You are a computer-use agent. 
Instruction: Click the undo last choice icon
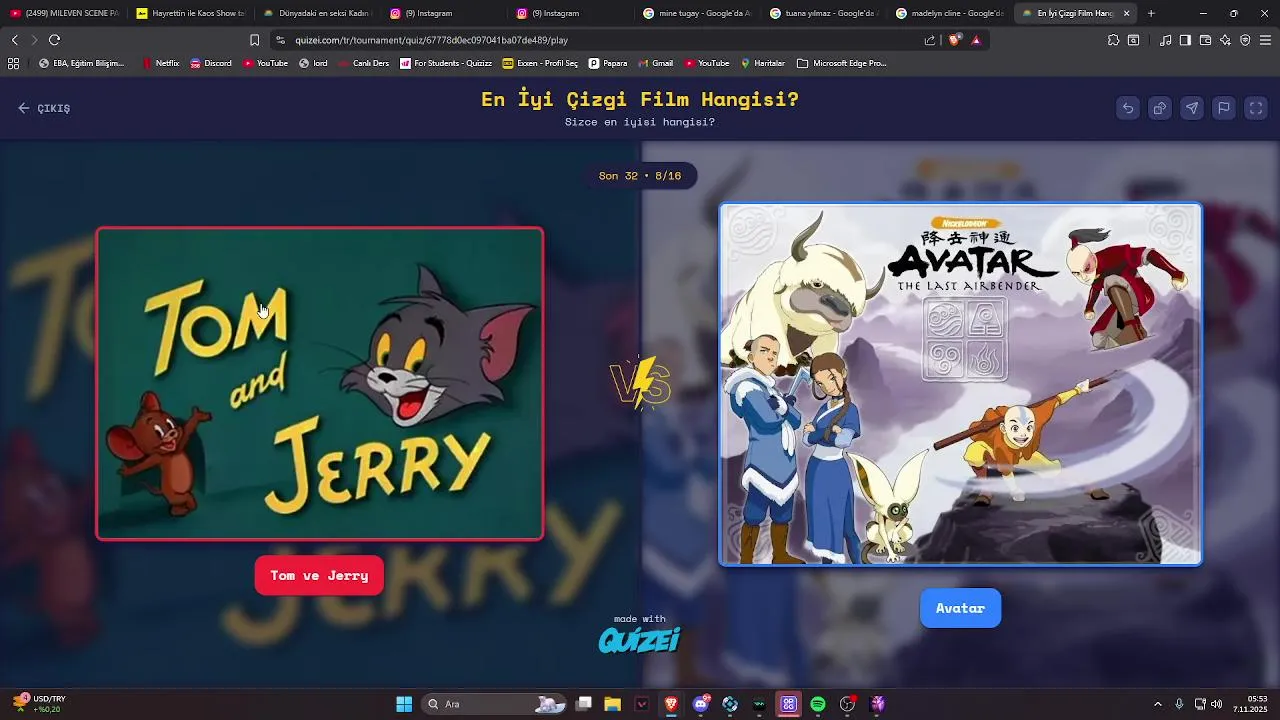tap(1128, 108)
